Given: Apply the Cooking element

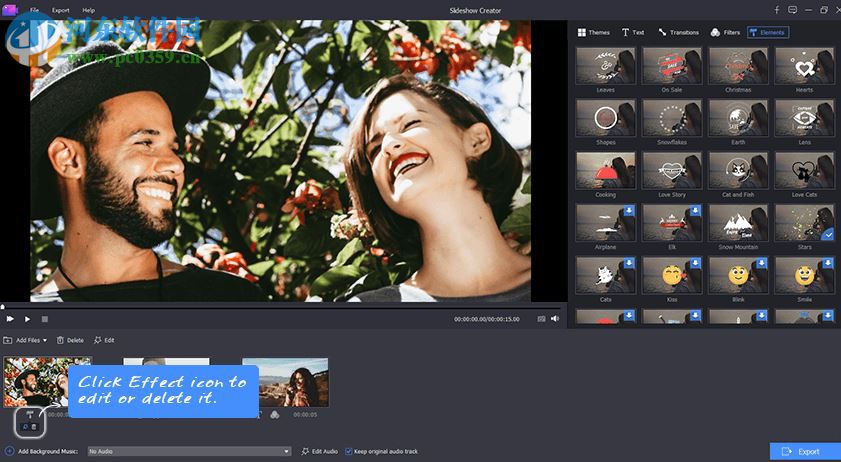Looking at the screenshot, I should [x=606, y=171].
